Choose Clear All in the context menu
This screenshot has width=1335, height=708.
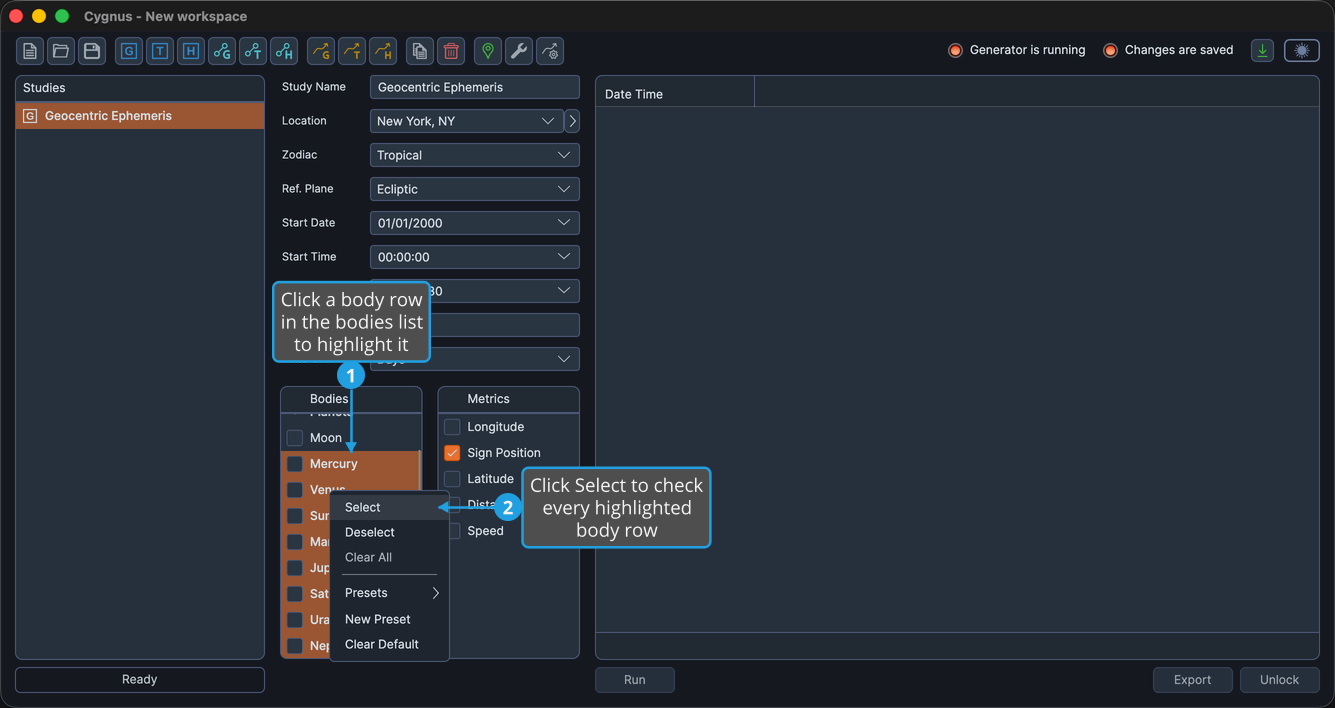click(x=390, y=557)
